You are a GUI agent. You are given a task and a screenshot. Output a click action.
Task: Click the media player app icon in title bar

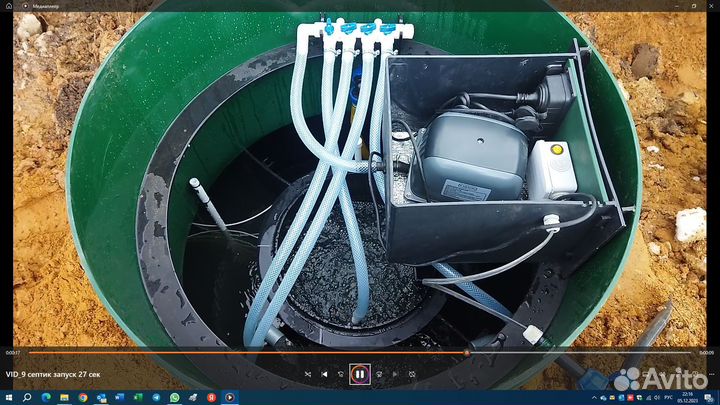pos(25,6)
